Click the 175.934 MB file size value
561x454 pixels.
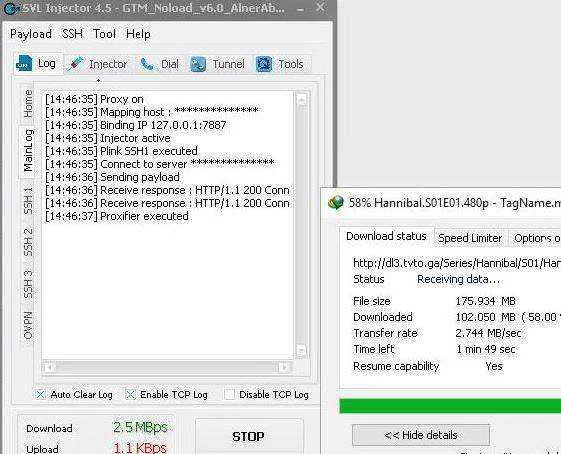point(486,301)
